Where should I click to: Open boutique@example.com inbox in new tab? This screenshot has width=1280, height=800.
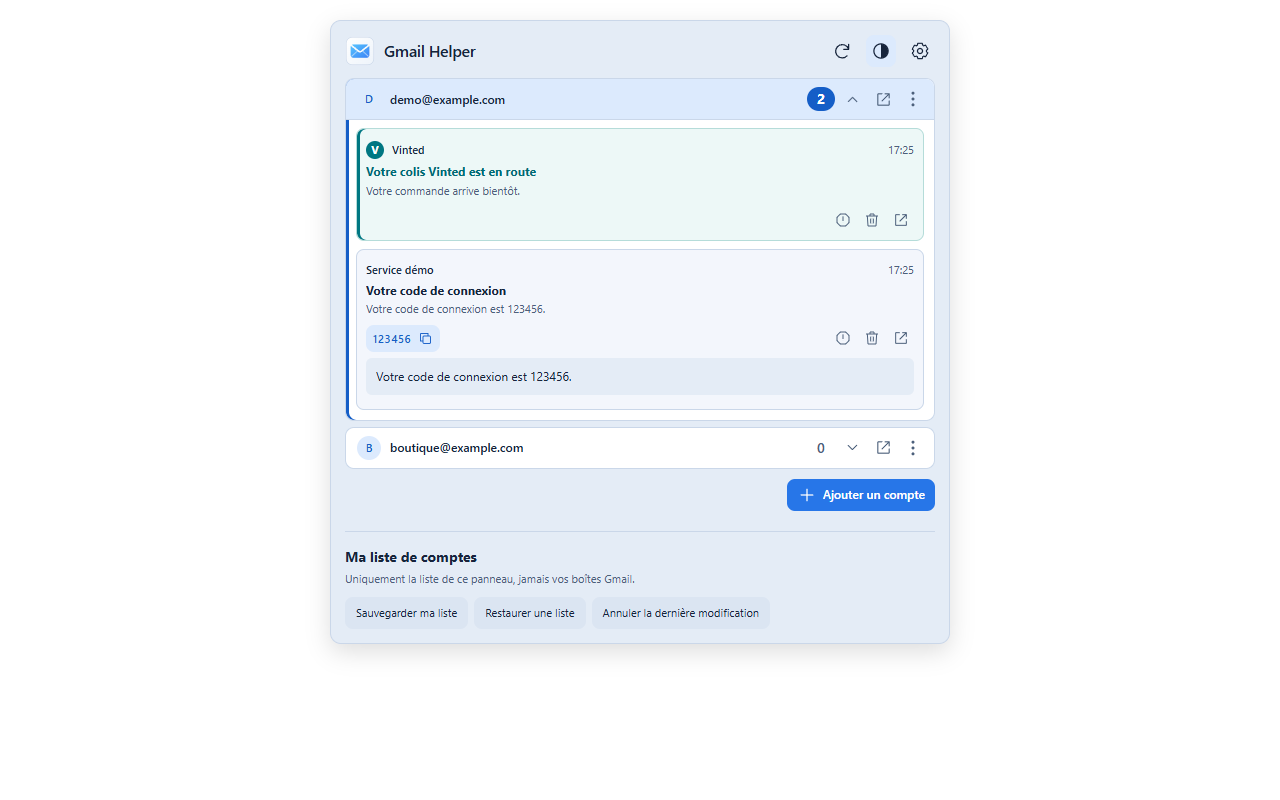click(883, 448)
